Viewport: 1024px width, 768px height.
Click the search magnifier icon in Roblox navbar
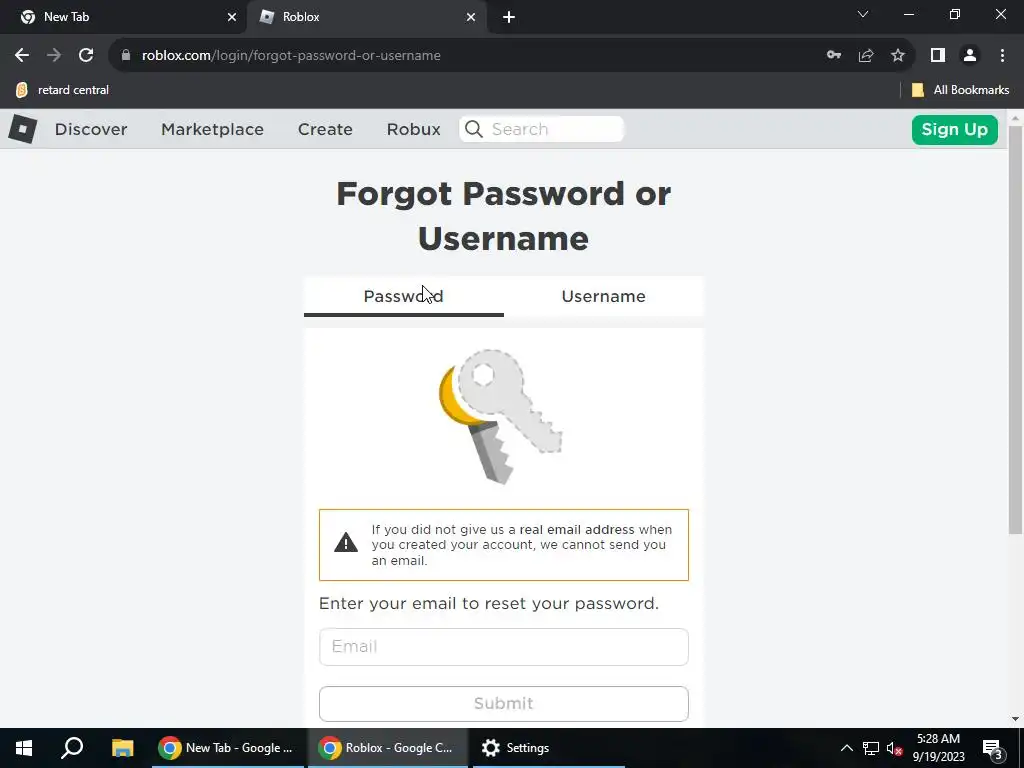[x=474, y=129]
